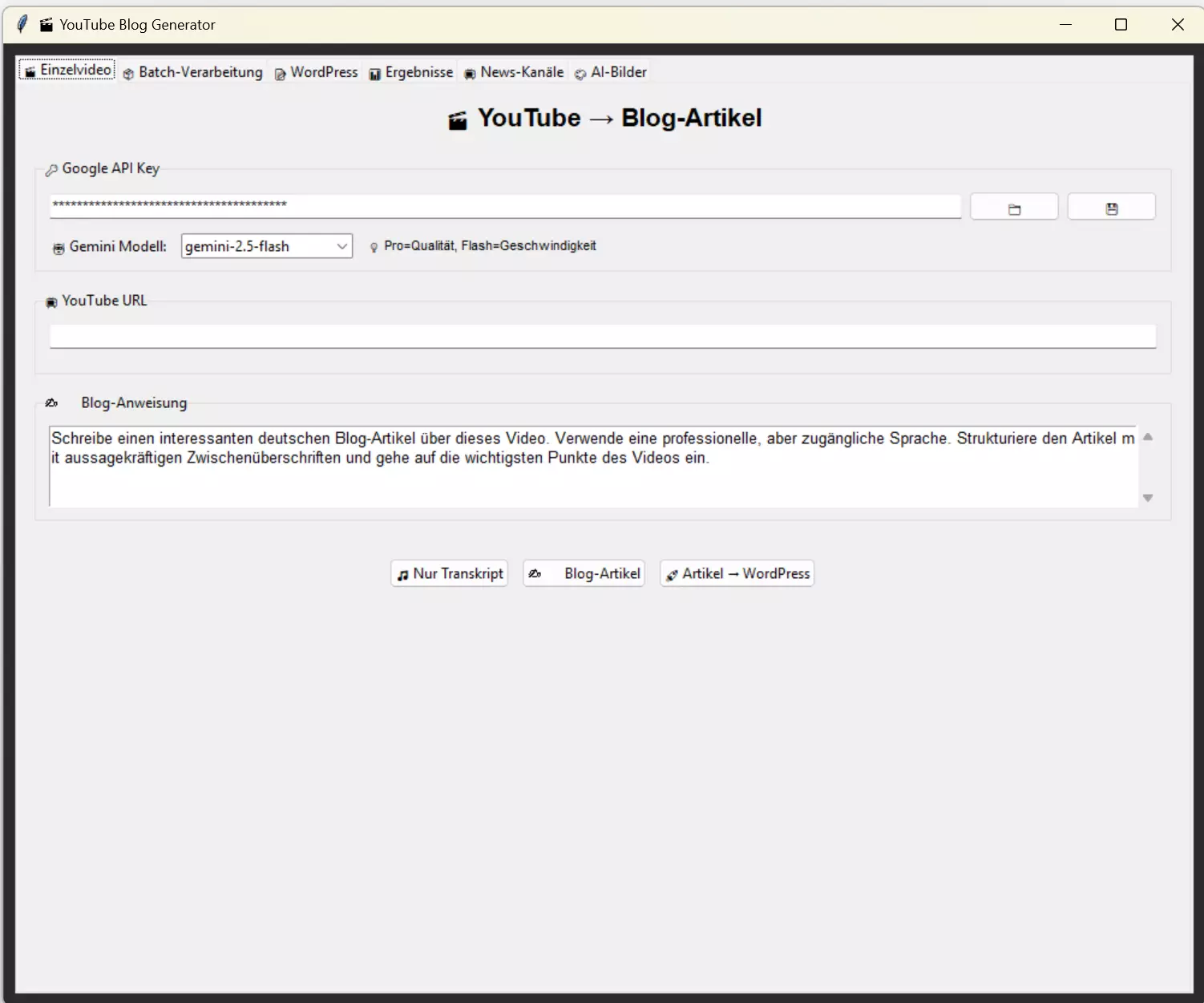
Task: Click the Blog-Anweisung scroll up arrow
Action: 1148,437
